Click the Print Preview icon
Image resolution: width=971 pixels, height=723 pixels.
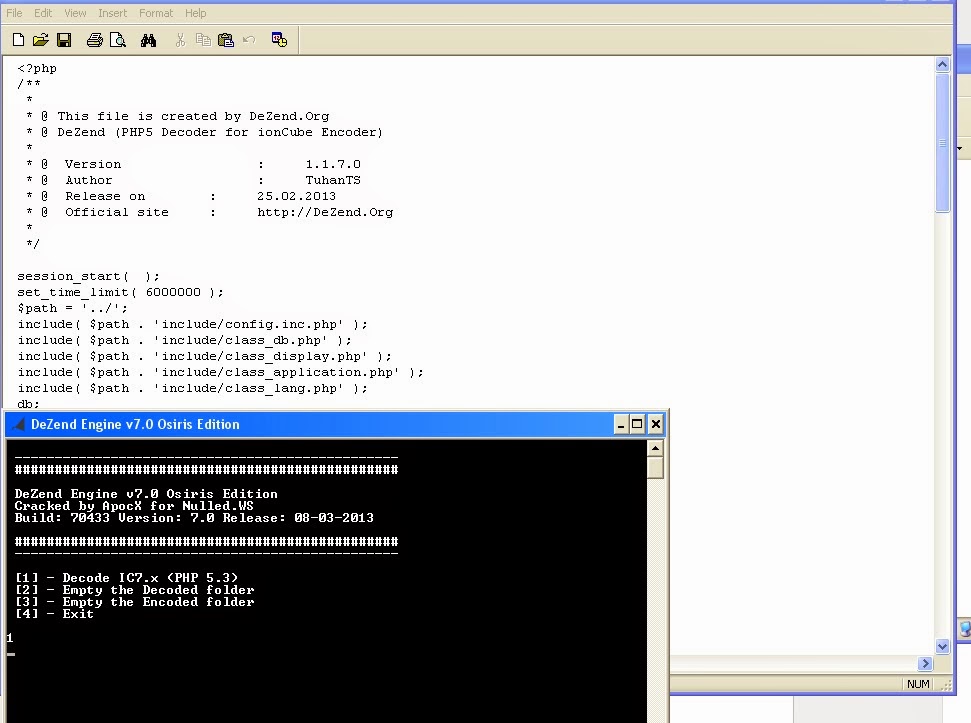tap(118, 40)
